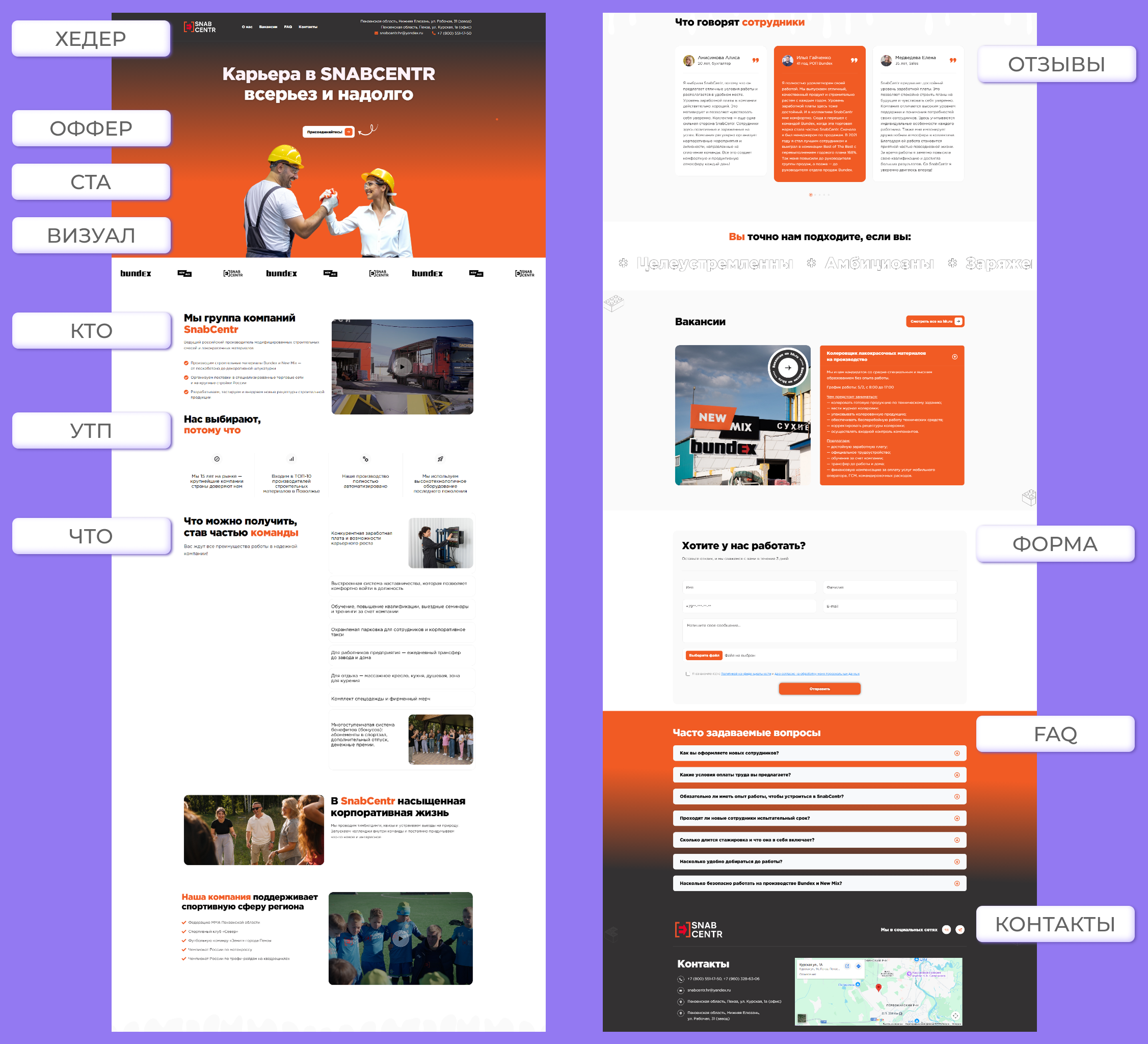
Task: Play the football team video
Action: pyautogui.click(x=401, y=938)
